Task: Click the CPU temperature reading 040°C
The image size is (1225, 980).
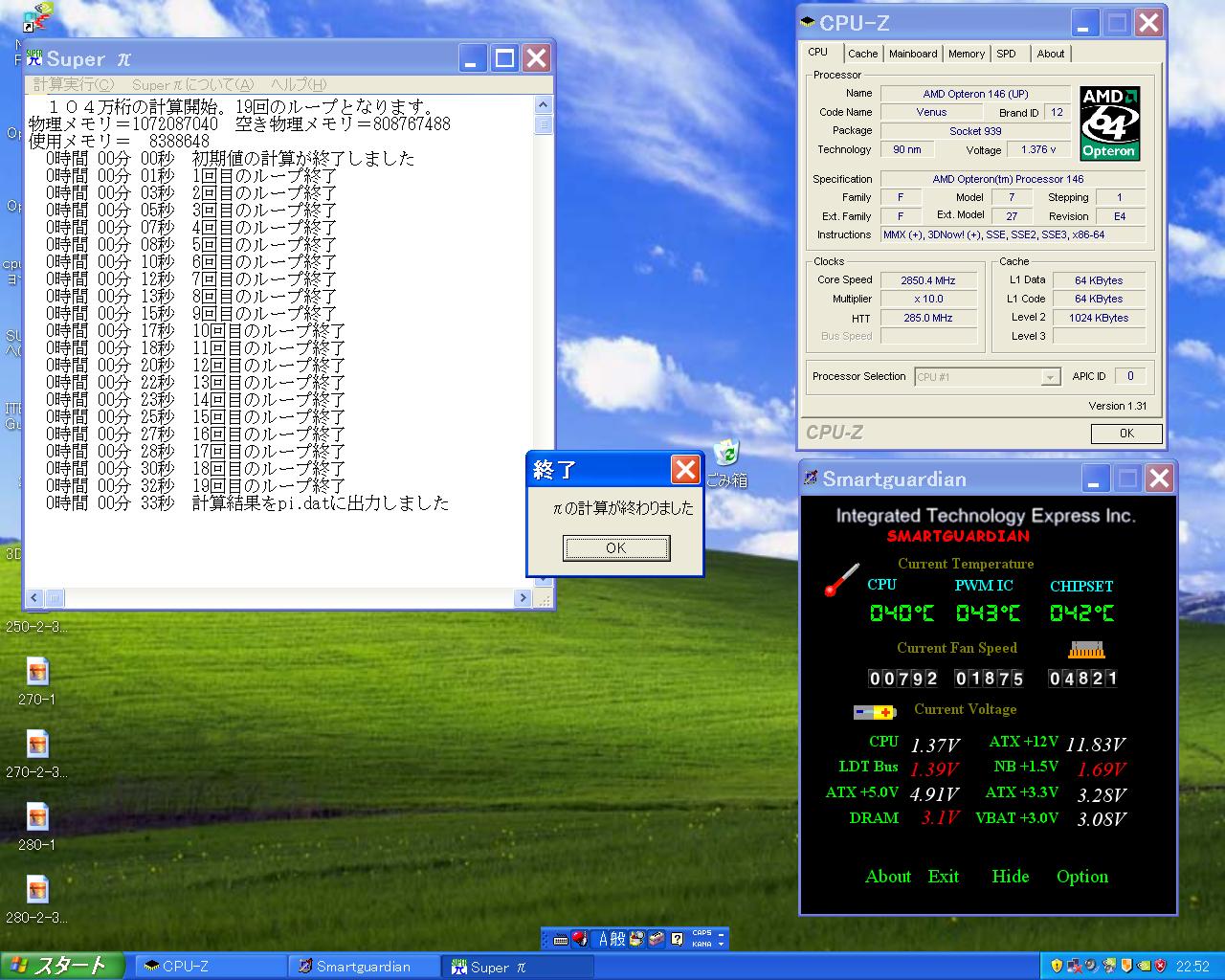Action: (x=902, y=612)
